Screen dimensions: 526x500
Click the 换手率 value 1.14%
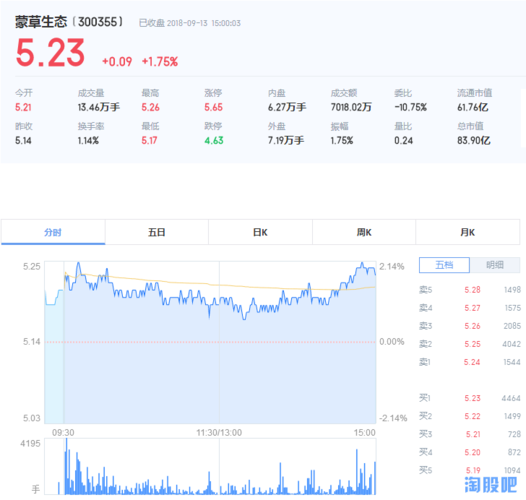[x=88, y=140]
